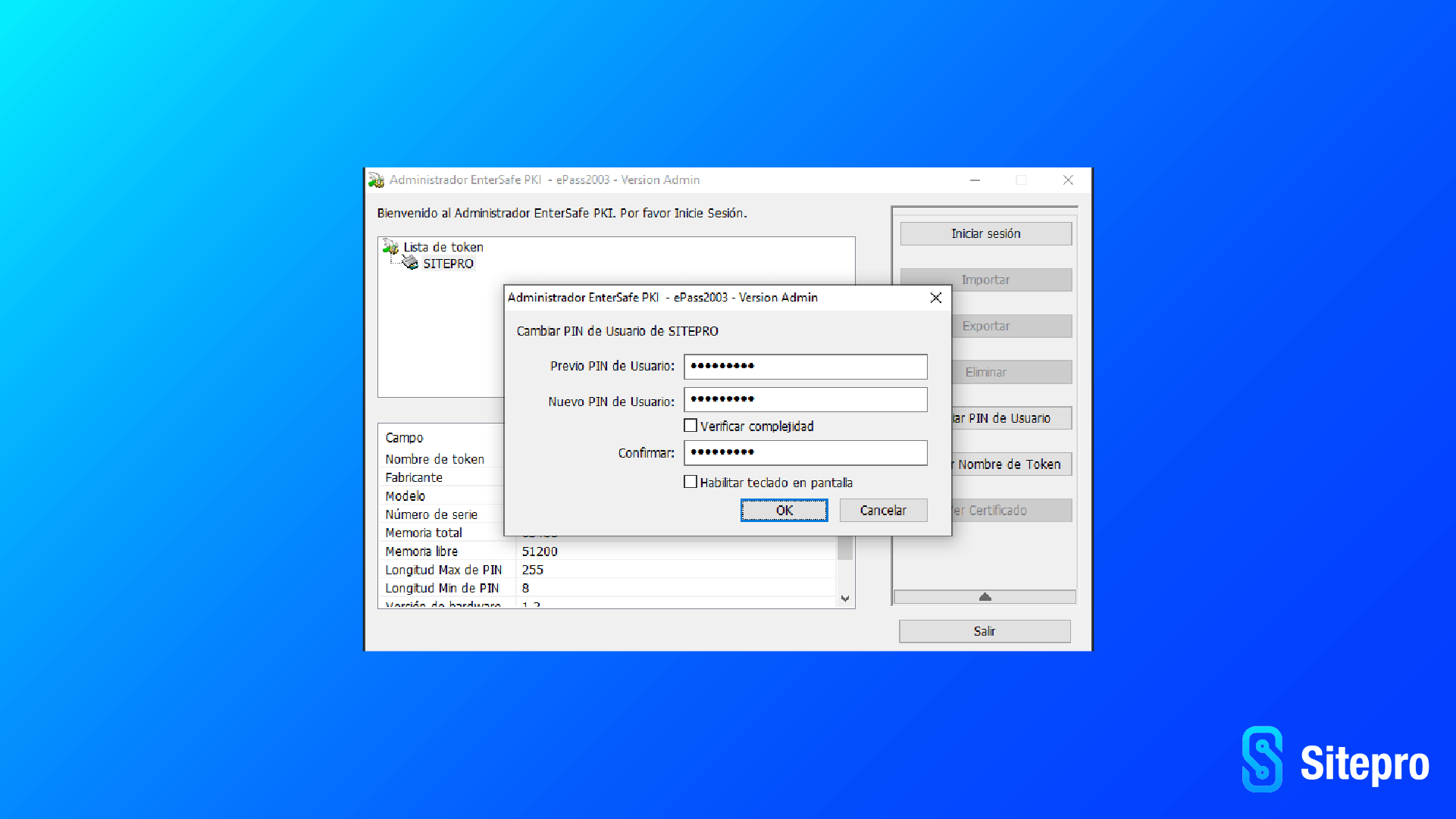The width and height of the screenshot is (1456, 819).
Task: Click the Iniciar sesión button
Action: (986, 234)
